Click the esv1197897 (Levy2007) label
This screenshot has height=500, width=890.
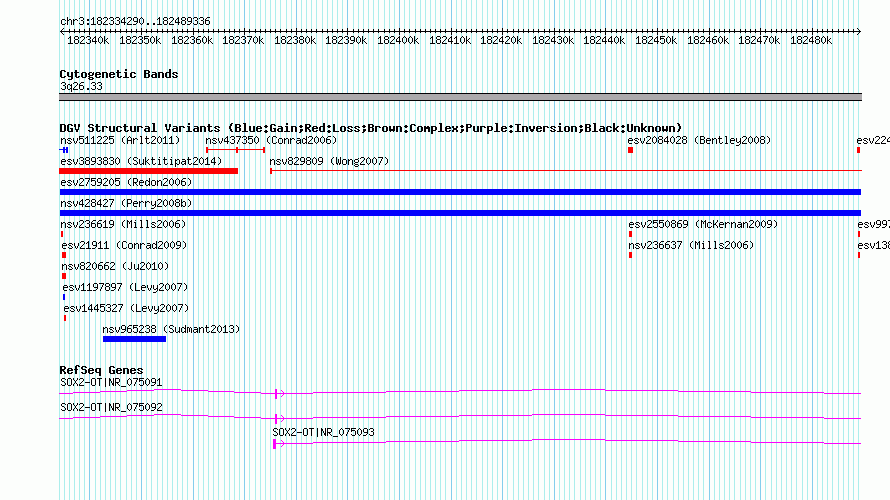click(x=125, y=287)
